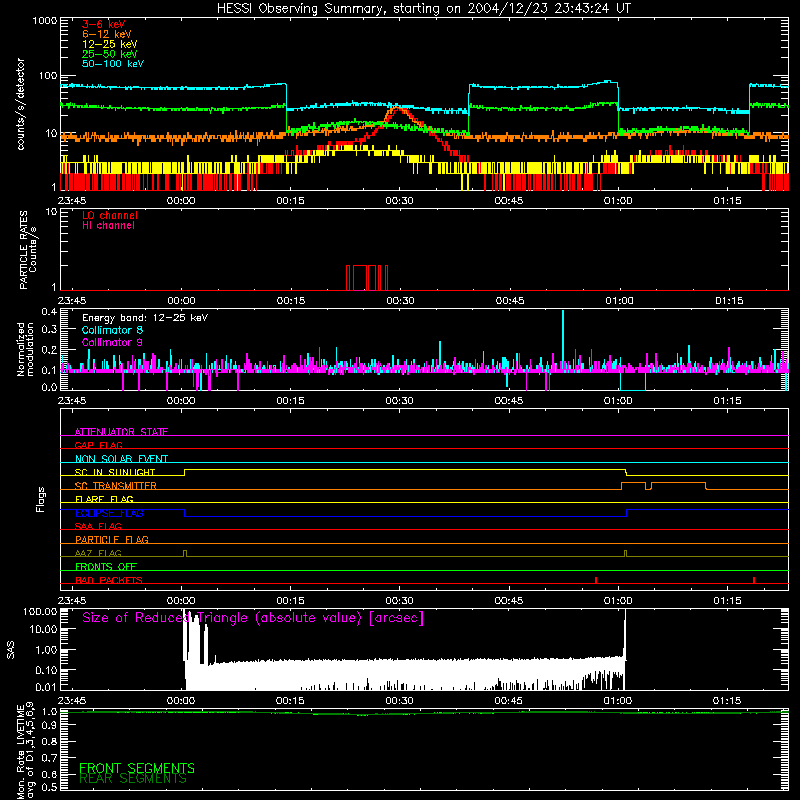800x800 pixels.
Task: Click the 'PARTICLE RATES' axis label
Action: [x=23, y=250]
